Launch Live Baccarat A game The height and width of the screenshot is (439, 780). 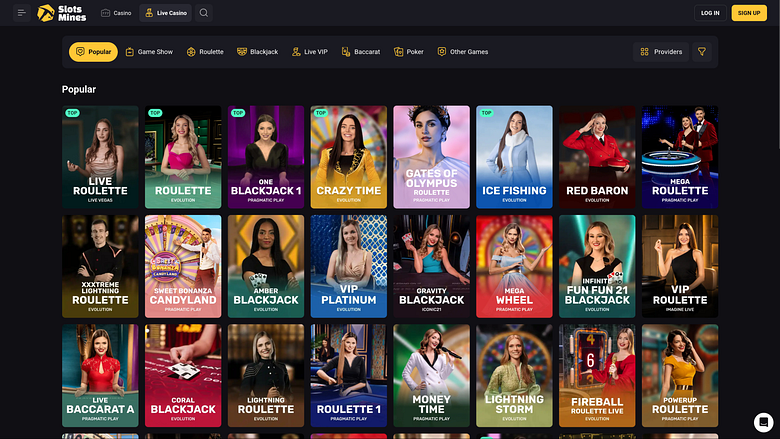(x=100, y=375)
